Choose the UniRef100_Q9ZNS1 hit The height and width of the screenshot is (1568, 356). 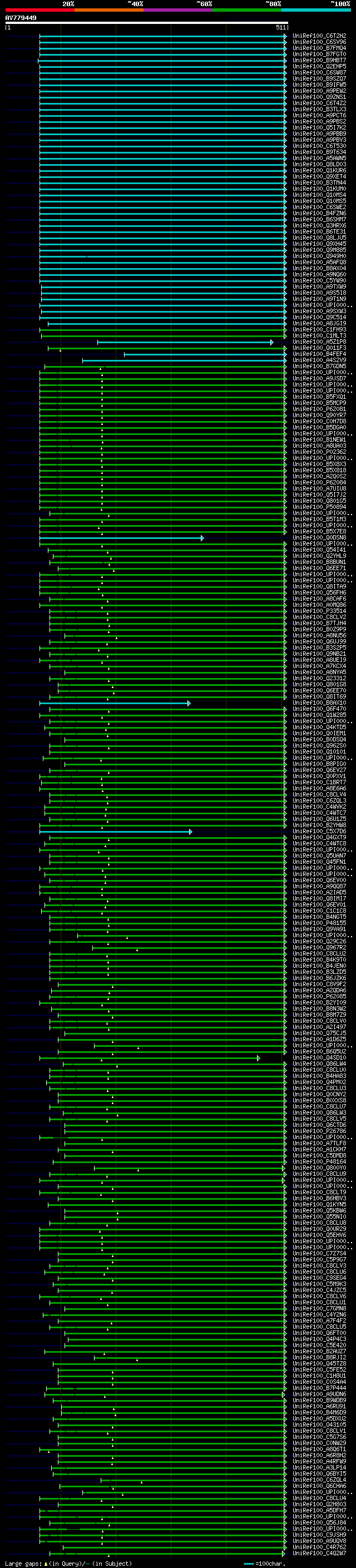pos(319,97)
